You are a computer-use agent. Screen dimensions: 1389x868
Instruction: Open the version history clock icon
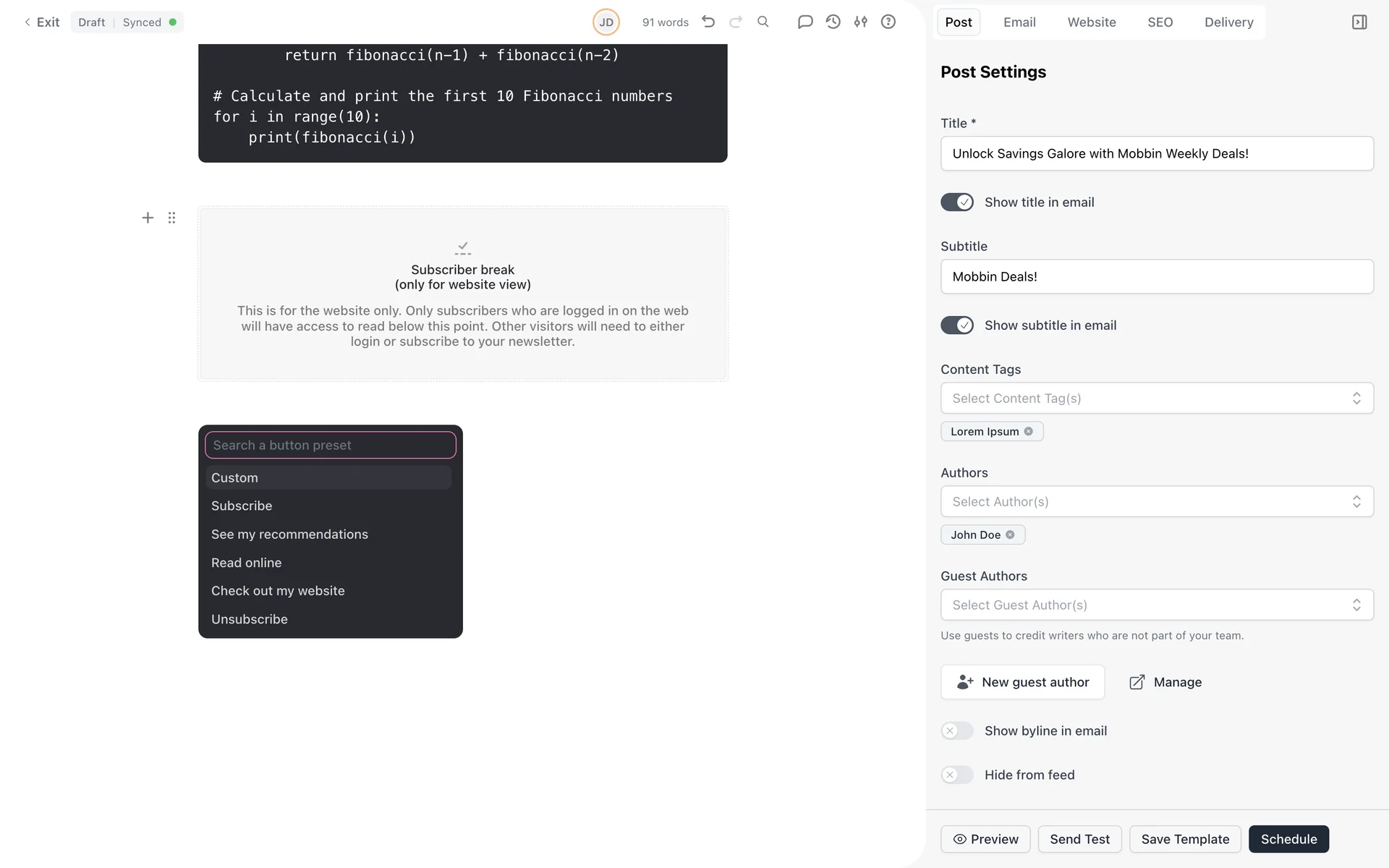click(833, 22)
